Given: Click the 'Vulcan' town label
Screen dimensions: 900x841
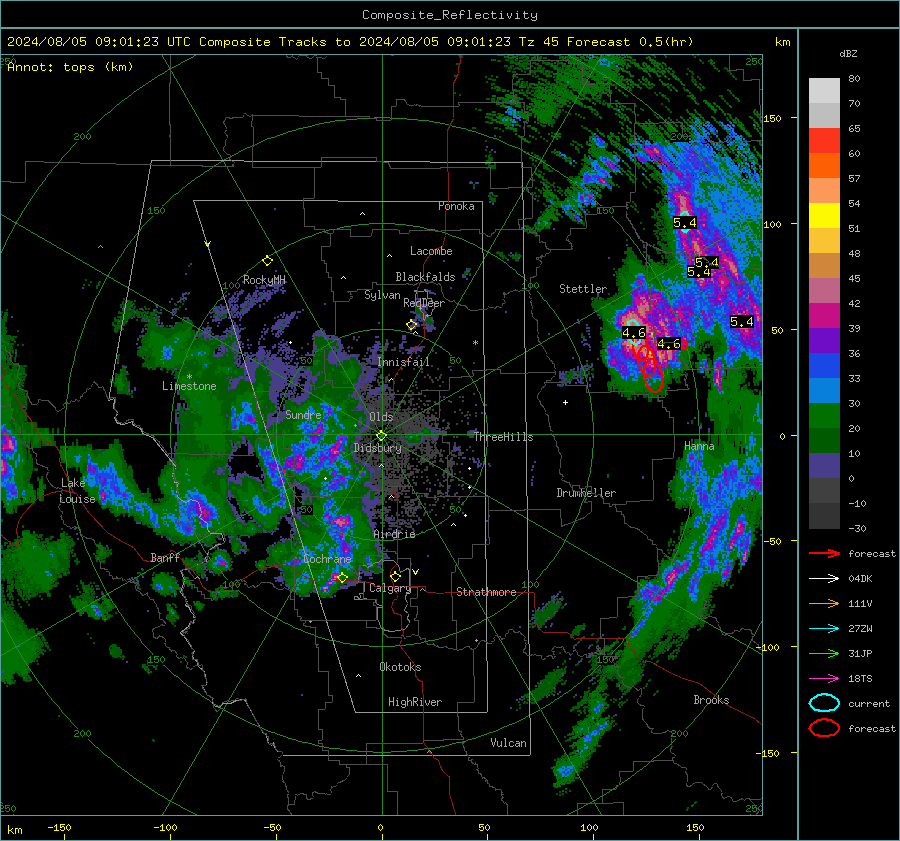Looking at the screenshot, I should 508,743.
